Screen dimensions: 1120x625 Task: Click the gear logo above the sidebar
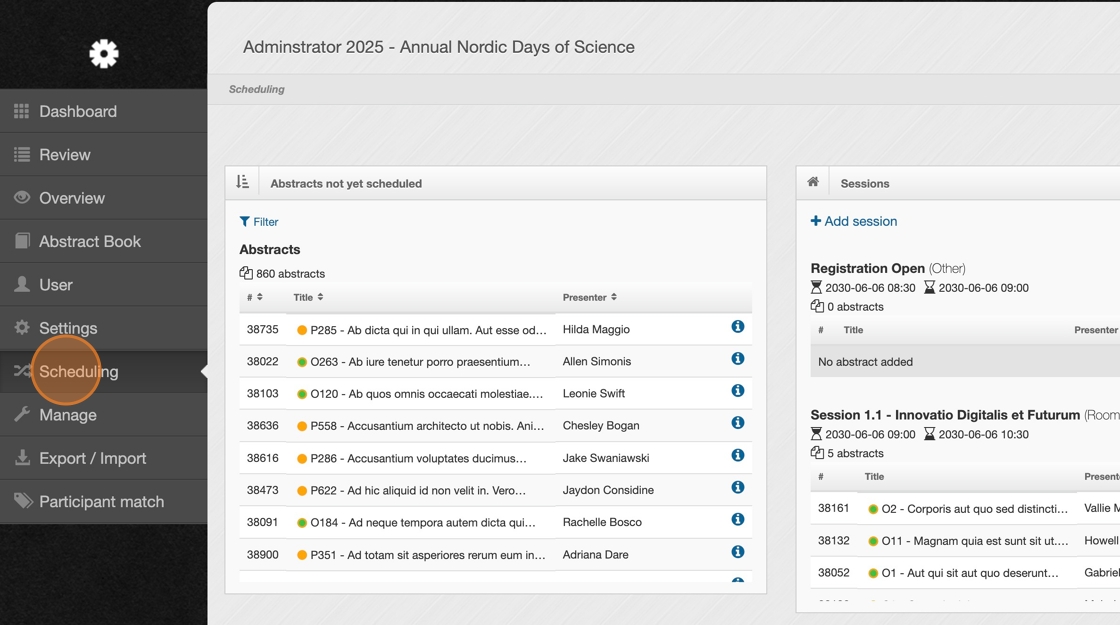[104, 53]
